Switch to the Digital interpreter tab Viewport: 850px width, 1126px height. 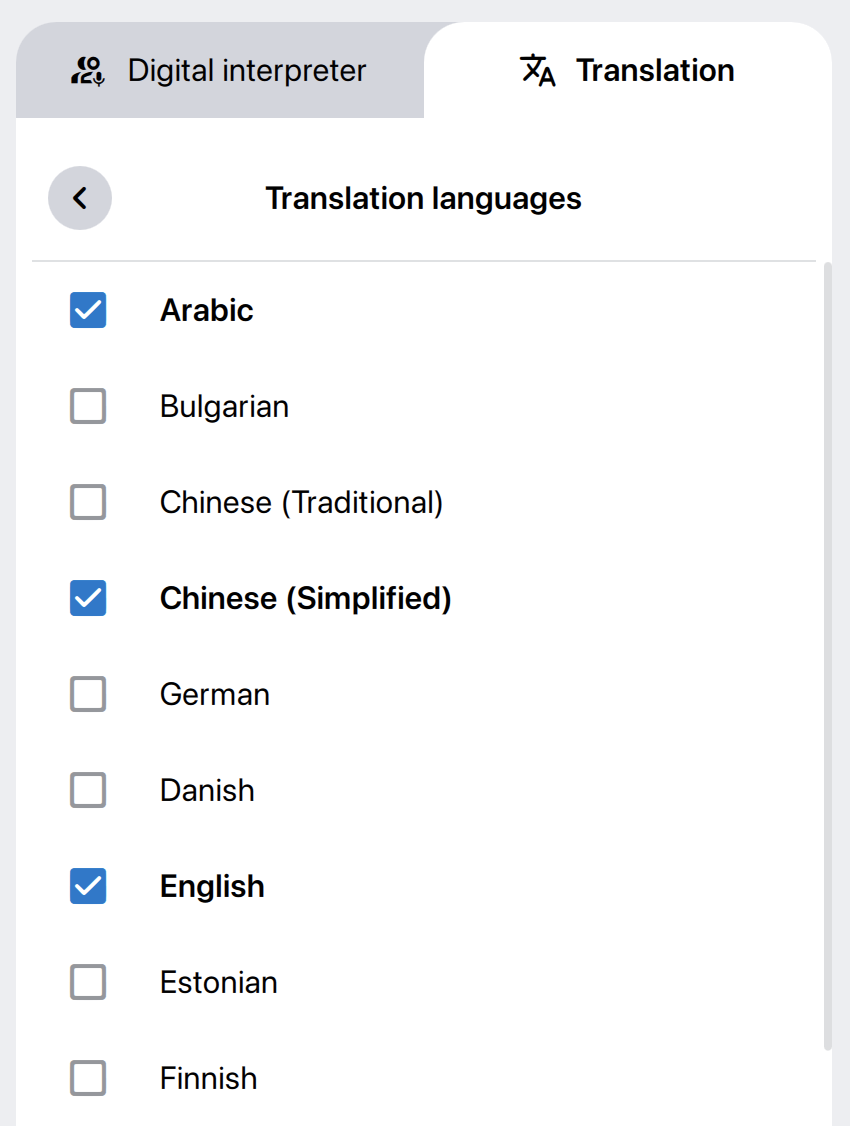[220, 71]
